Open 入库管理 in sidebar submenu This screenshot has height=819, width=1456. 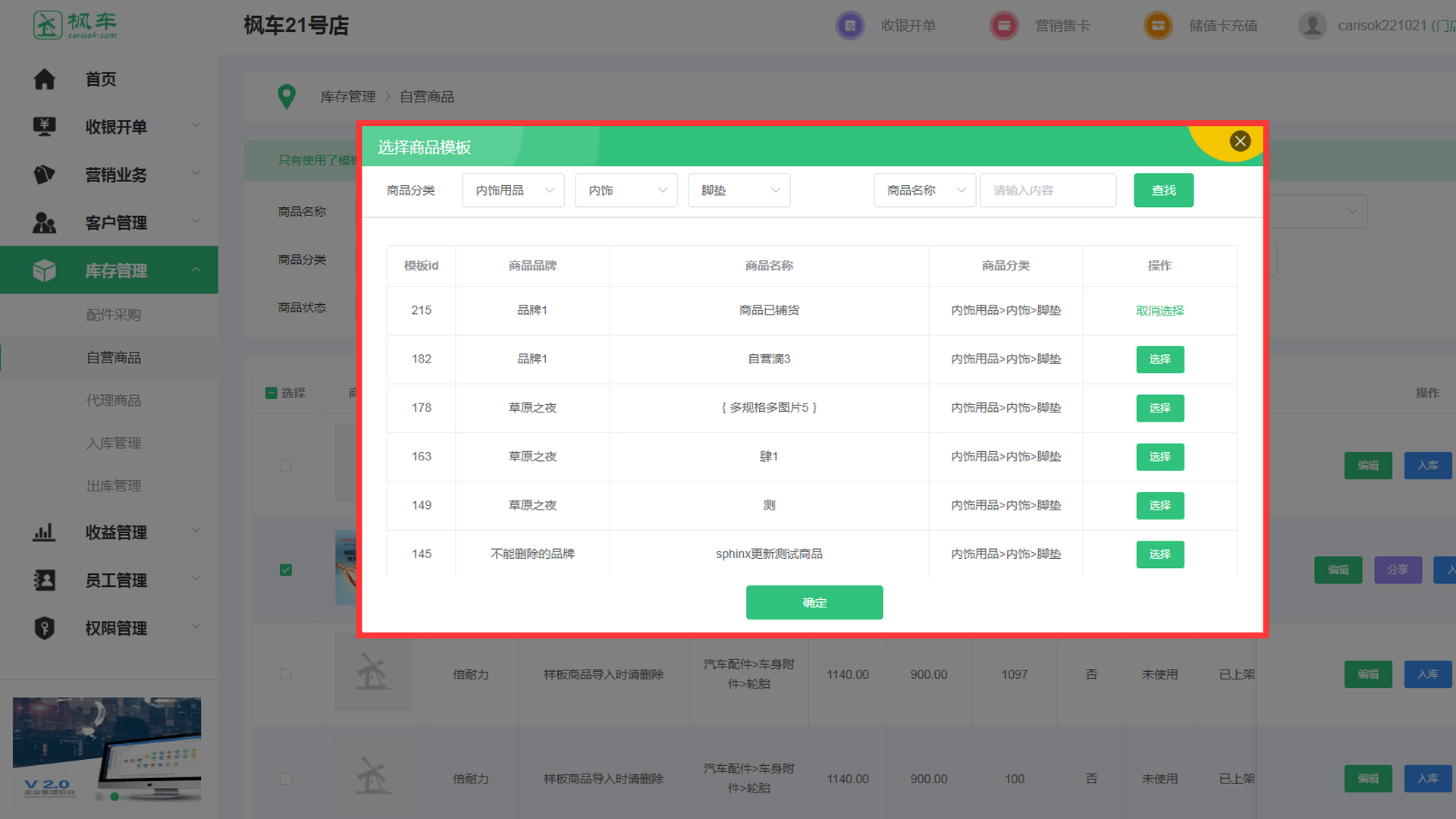(x=114, y=443)
